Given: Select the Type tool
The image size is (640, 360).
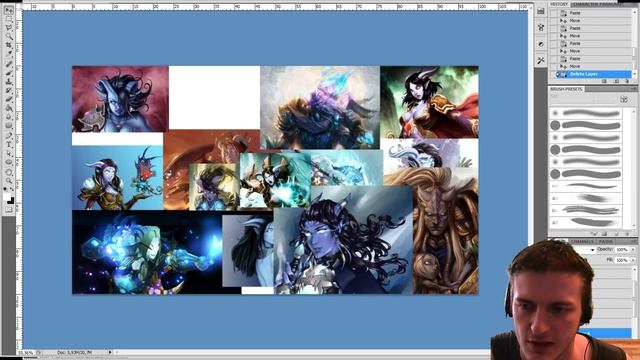Looking at the screenshot, I should coord(9,144).
